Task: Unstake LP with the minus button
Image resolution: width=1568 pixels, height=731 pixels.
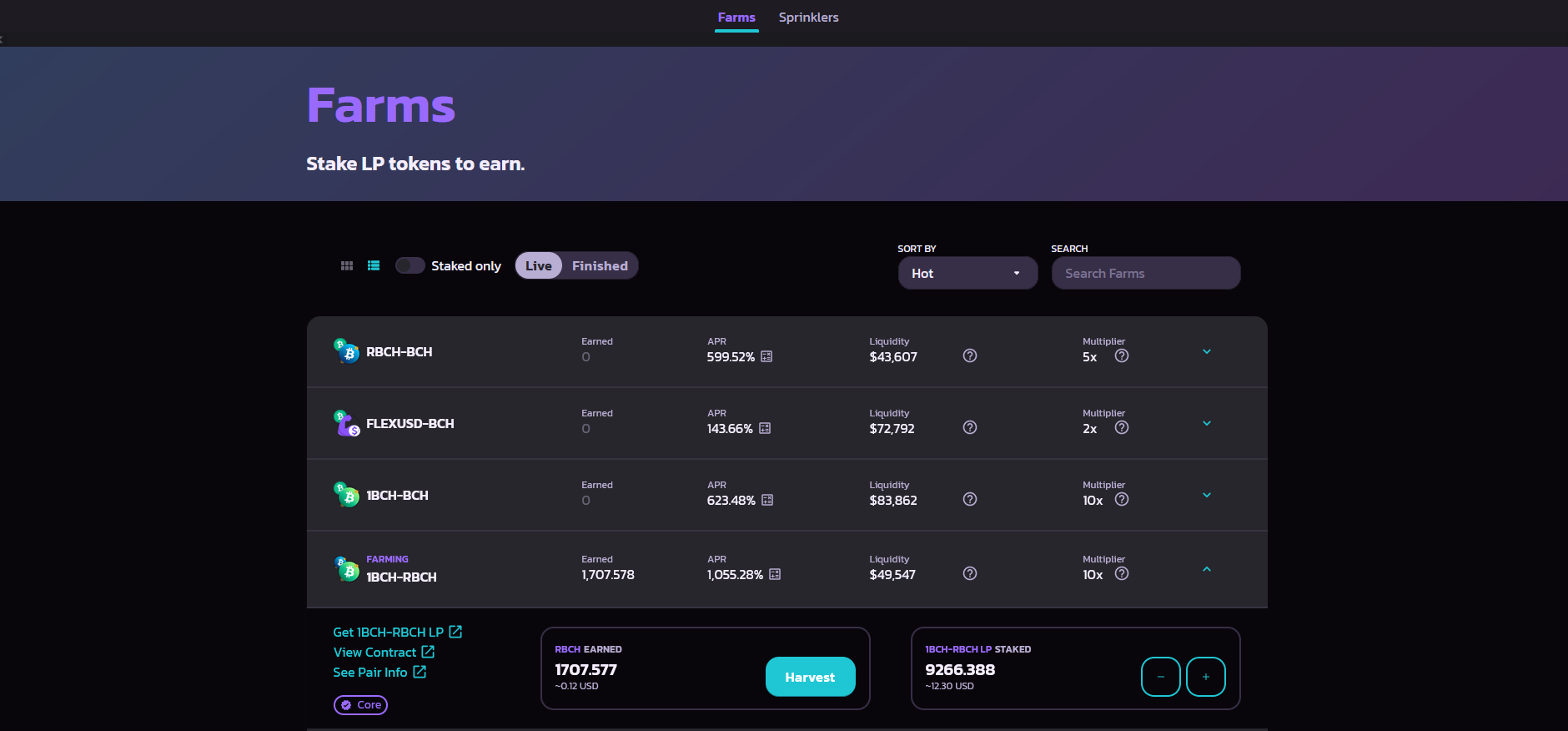Action: pyautogui.click(x=1160, y=677)
